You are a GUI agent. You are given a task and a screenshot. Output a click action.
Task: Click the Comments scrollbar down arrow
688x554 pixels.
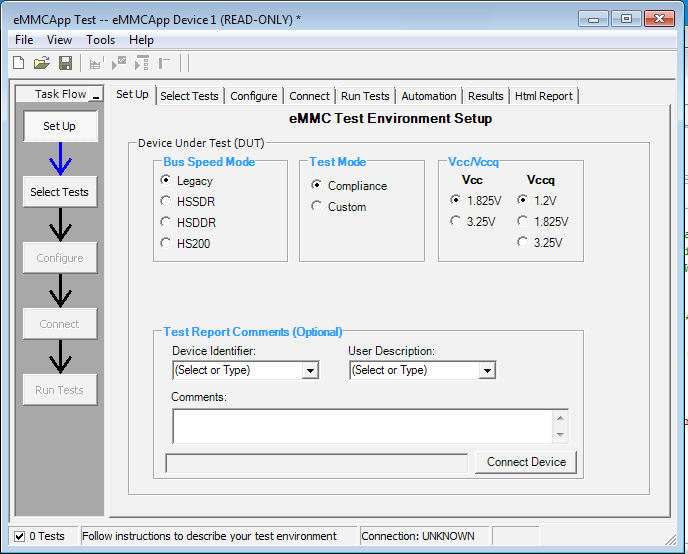click(561, 435)
